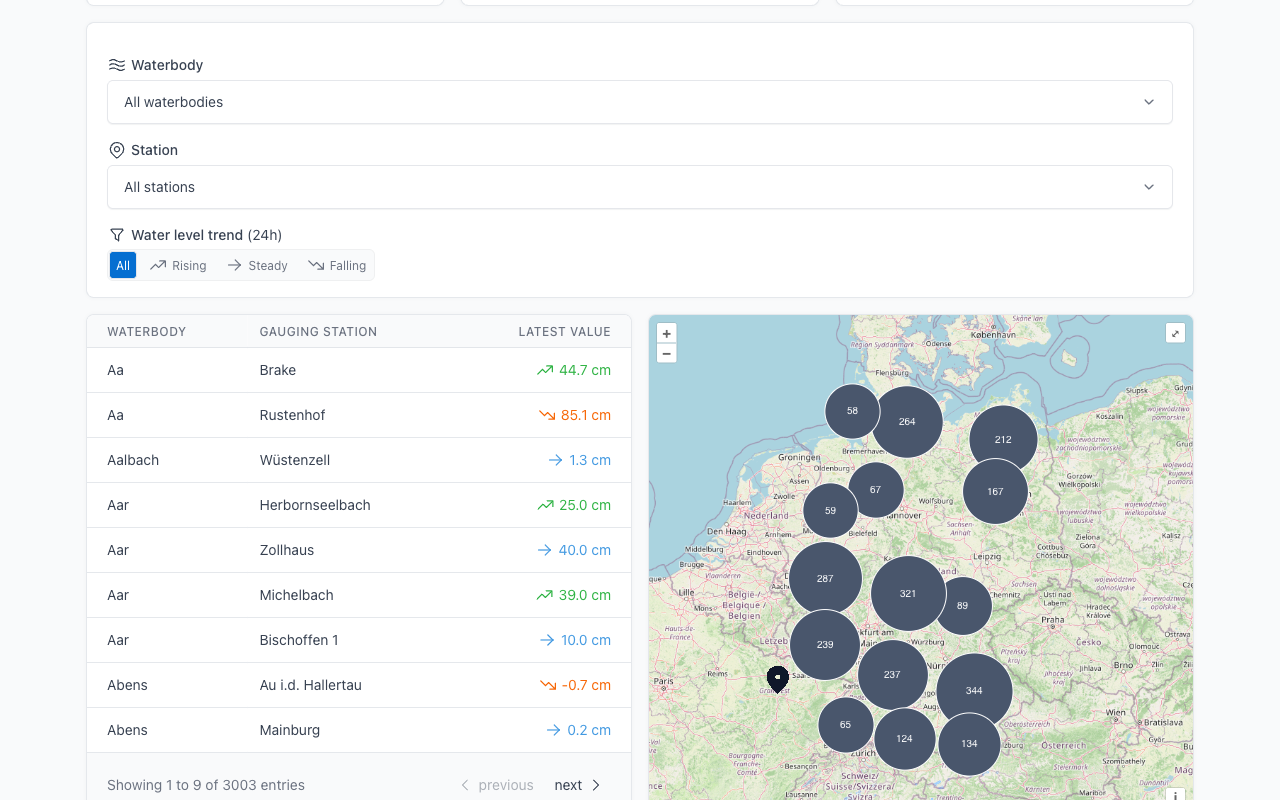Image resolution: width=1280 pixels, height=800 pixels.
Task: Click the 344 stations cluster
Action: tap(974, 691)
